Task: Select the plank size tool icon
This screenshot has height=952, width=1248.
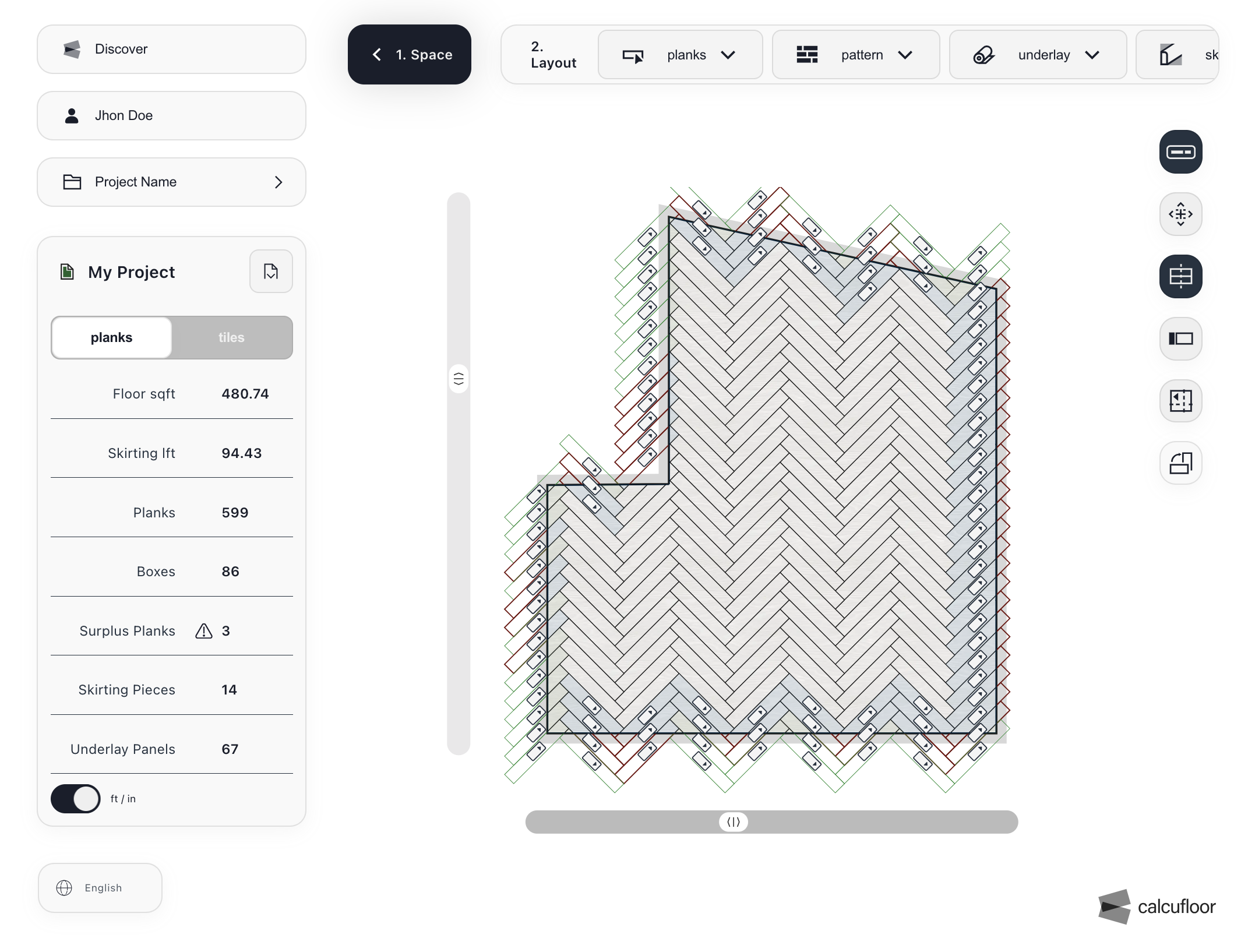Action: pyautogui.click(x=1181, y=151)
